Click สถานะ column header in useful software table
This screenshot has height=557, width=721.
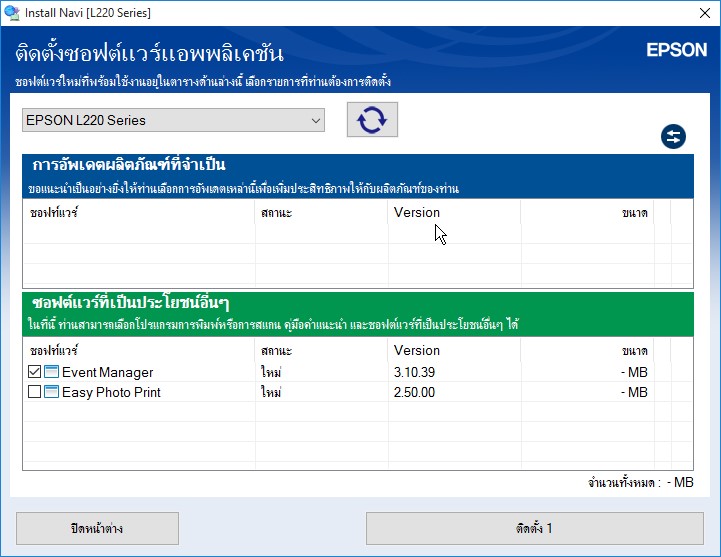[x=276, y=351]
